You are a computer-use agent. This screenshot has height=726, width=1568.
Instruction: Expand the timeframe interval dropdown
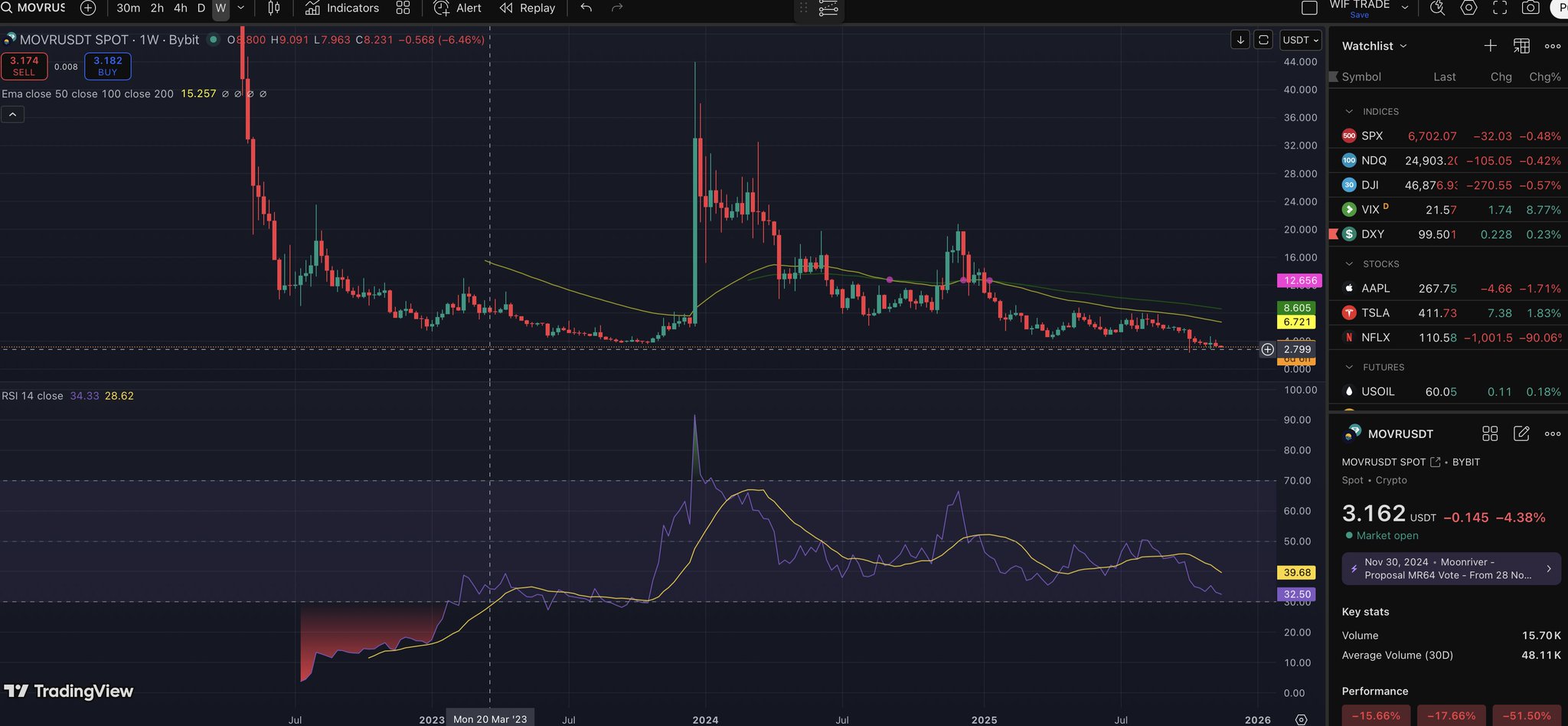point(241,8)
